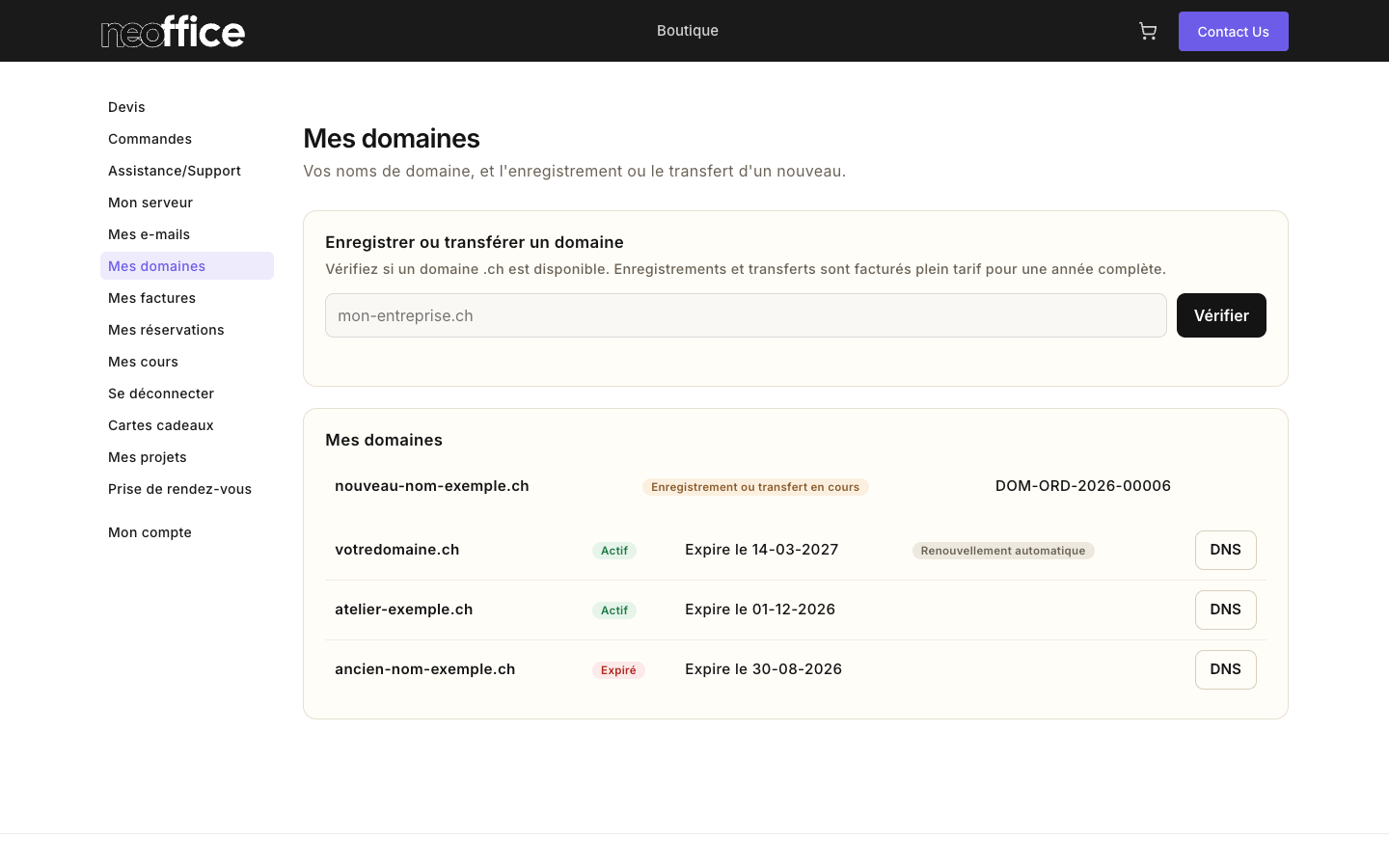Open Mes factures page
The width and height of the screenshot is (1389, 868).
[187, 298]
